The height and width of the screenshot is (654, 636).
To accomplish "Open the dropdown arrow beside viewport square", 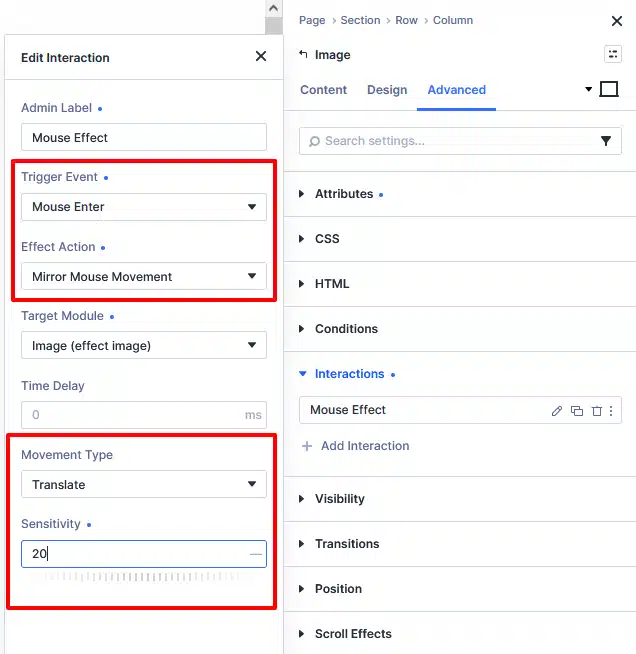I will point(588,89).
